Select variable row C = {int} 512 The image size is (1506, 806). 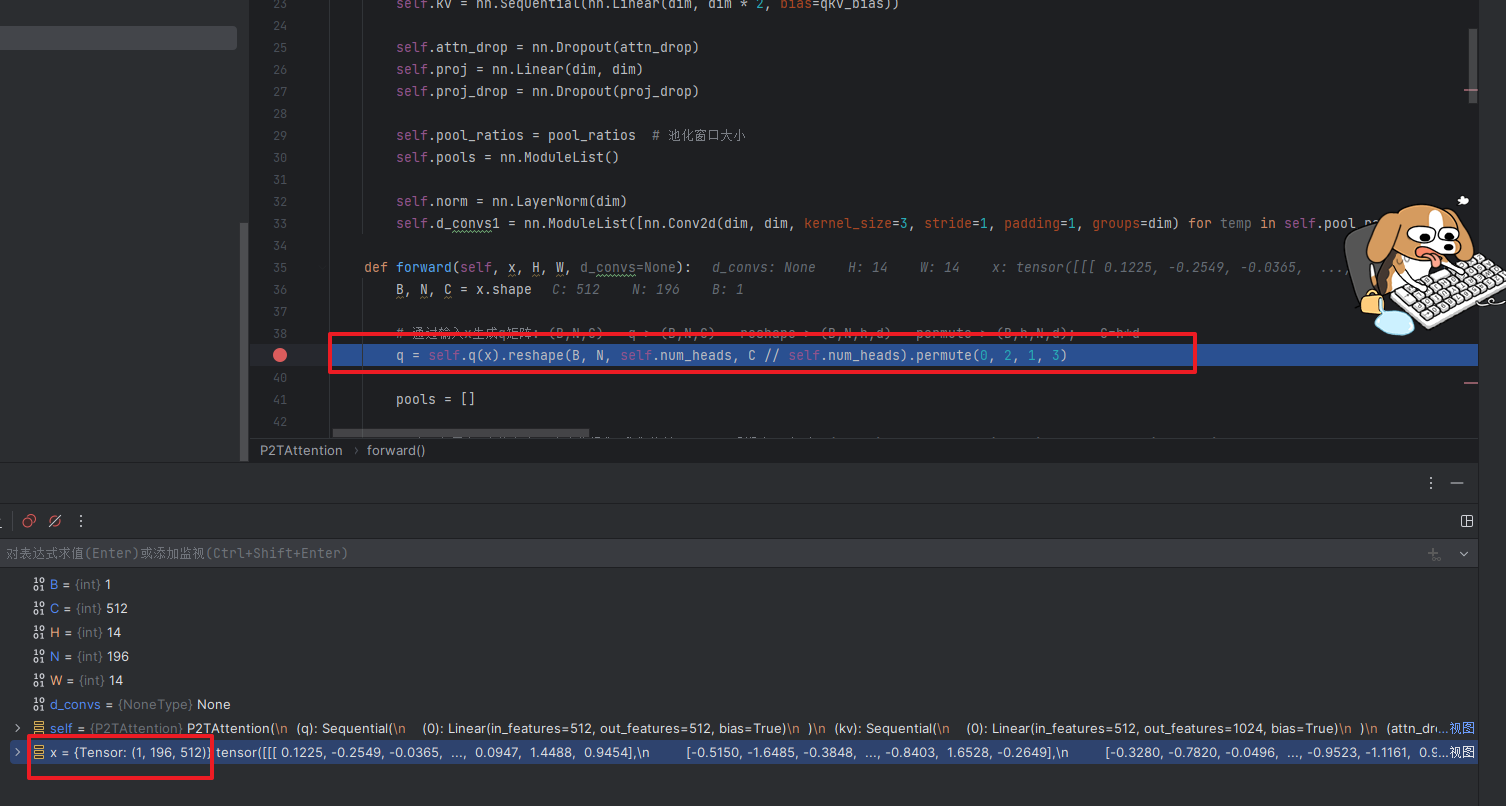click(x=739, y=608)
